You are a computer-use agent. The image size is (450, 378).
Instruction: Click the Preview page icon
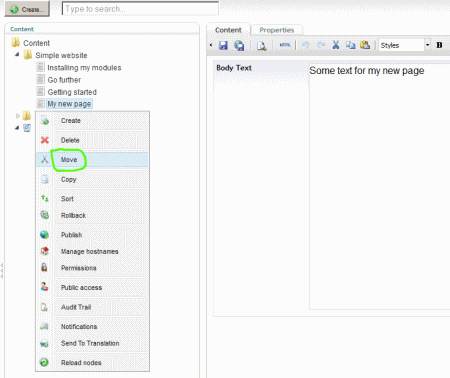pyautogui.click(x=262, y=46)
